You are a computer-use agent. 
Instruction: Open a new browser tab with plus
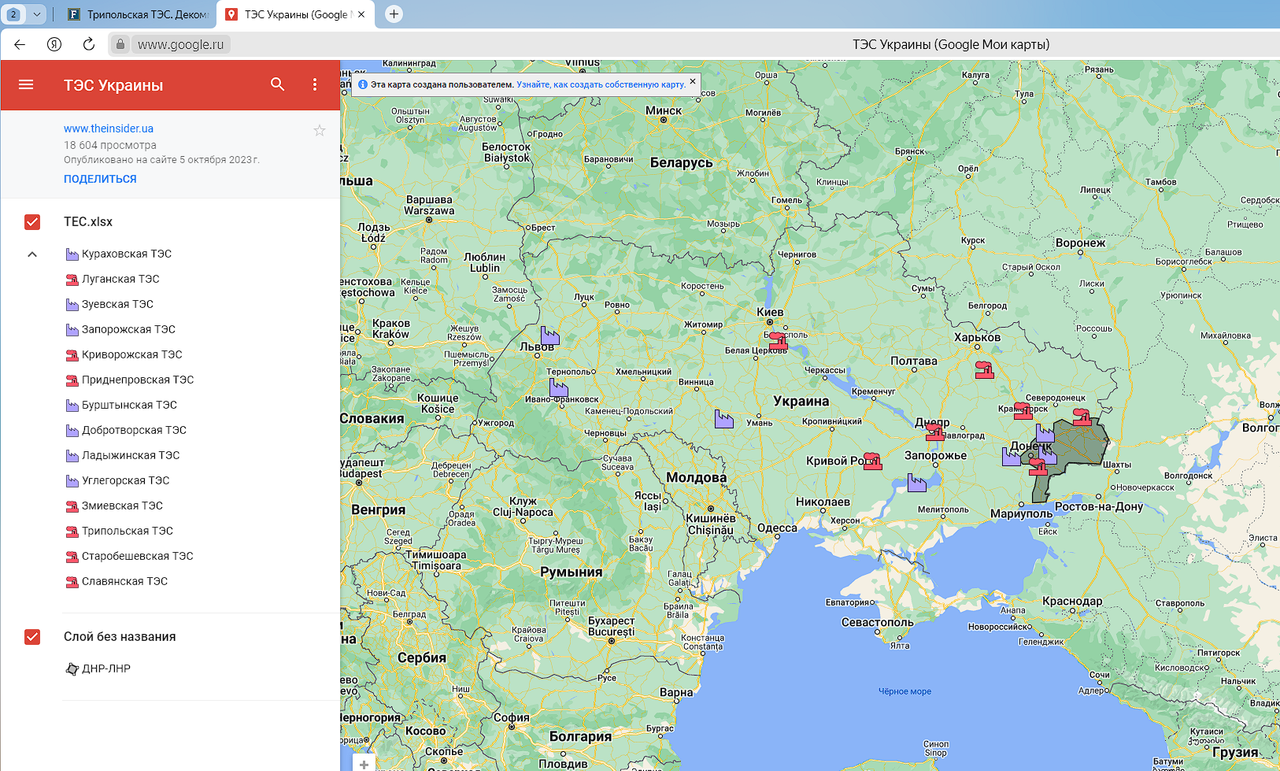(x=394, y=14)
